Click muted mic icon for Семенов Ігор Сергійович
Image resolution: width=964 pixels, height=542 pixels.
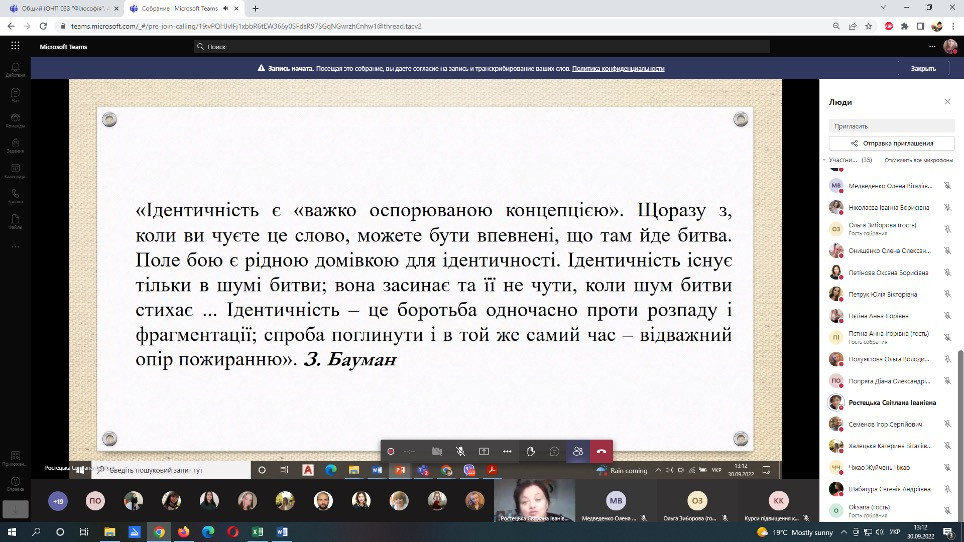947,424
